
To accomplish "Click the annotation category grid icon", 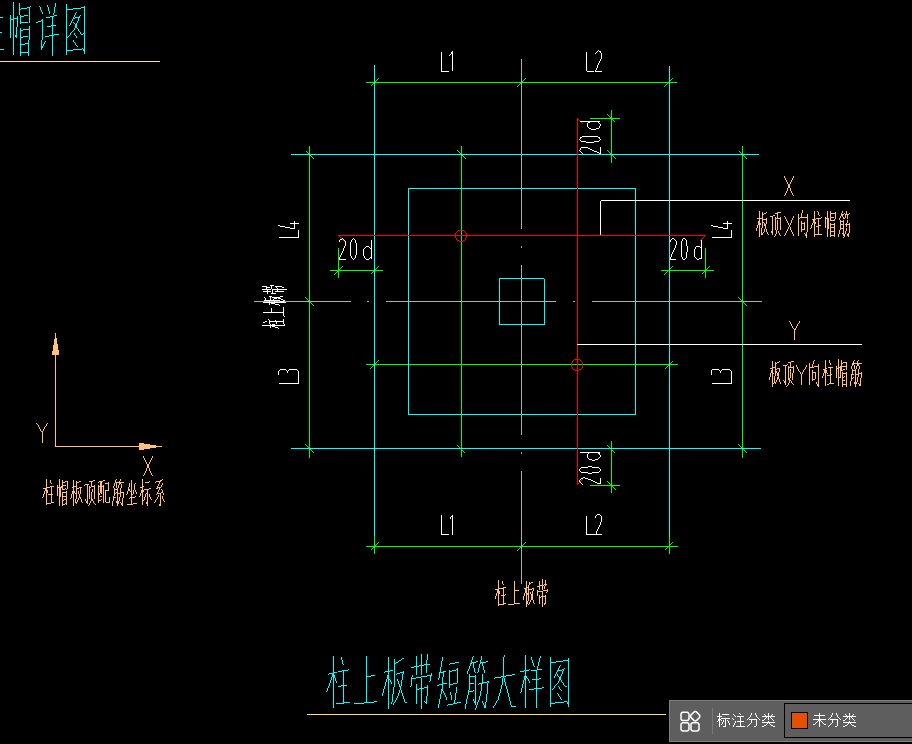I will (x=690, y=721).
